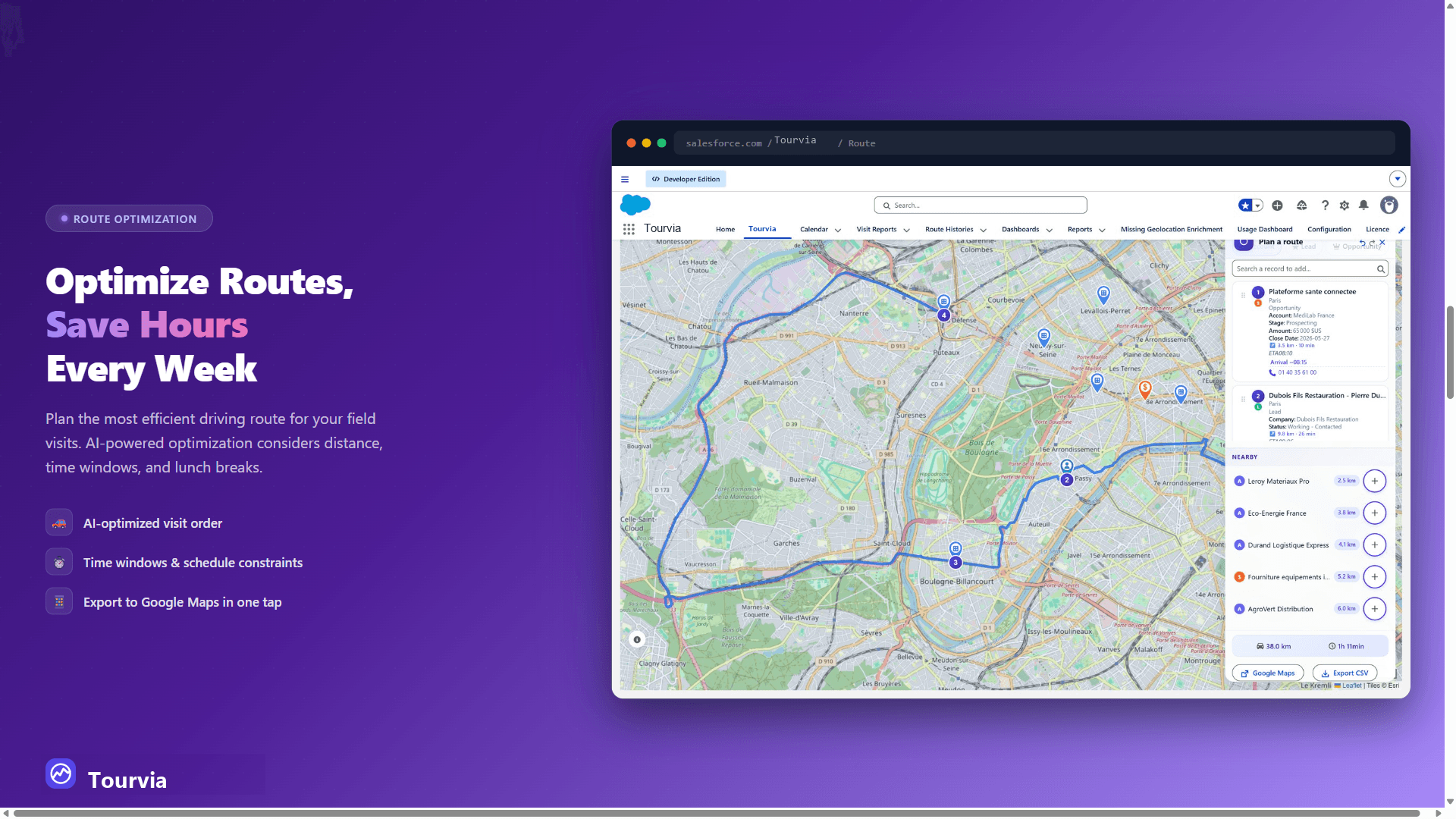Click the Developer Edition badge

[686, 180]
